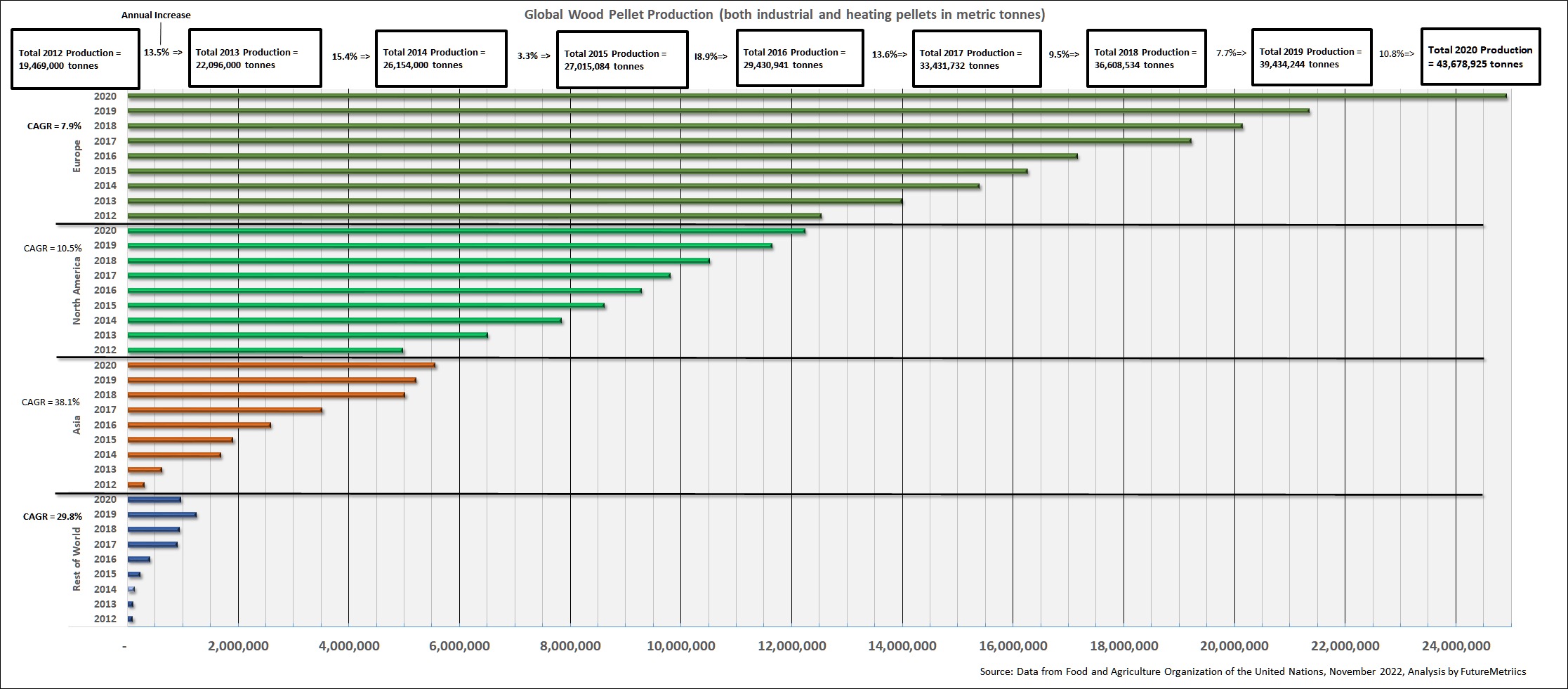Select the CAGR = 38.1% label
1568x689 pixels.
[x=51, y=402]
